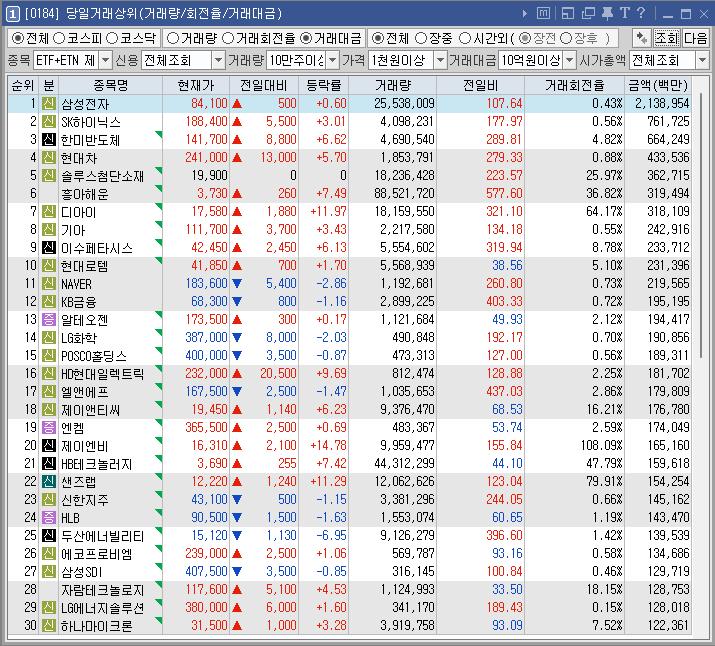The height and width of the screenshot is (646, 715).
Task: Sort by the 현재가 column header
Action: click(196, 85)
